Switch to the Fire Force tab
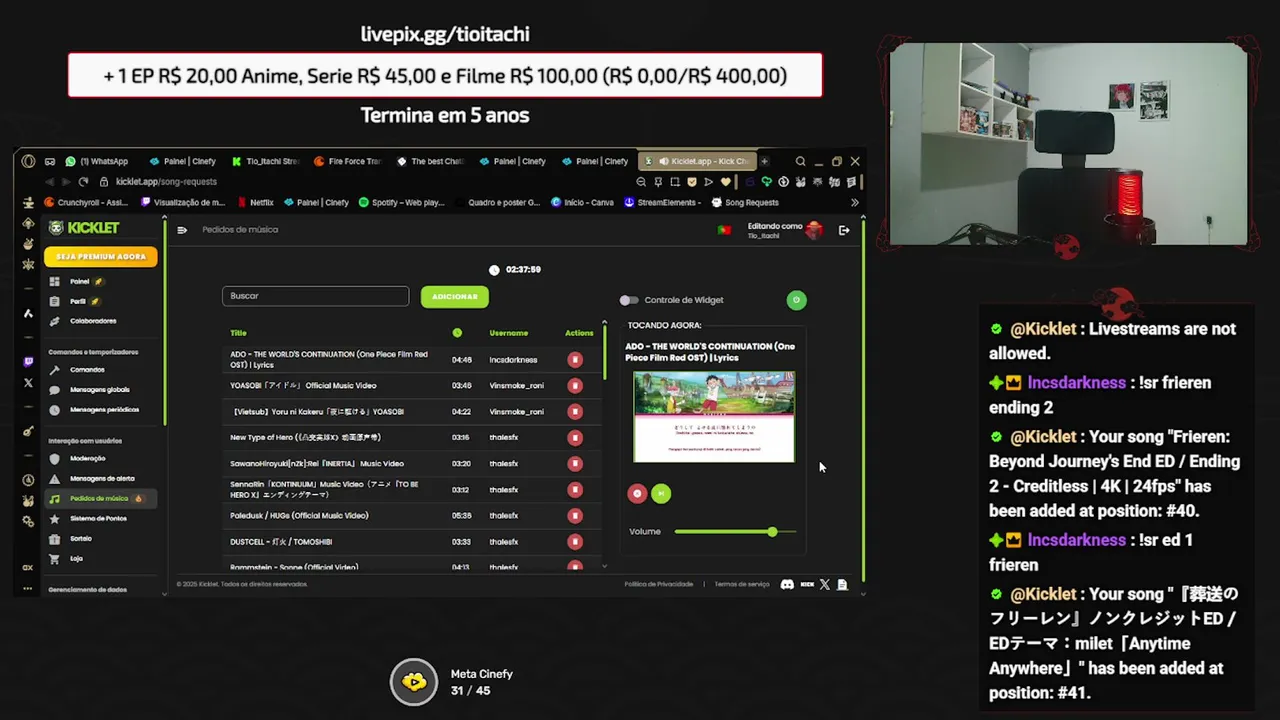The image size is (1280, 720). 347,161
